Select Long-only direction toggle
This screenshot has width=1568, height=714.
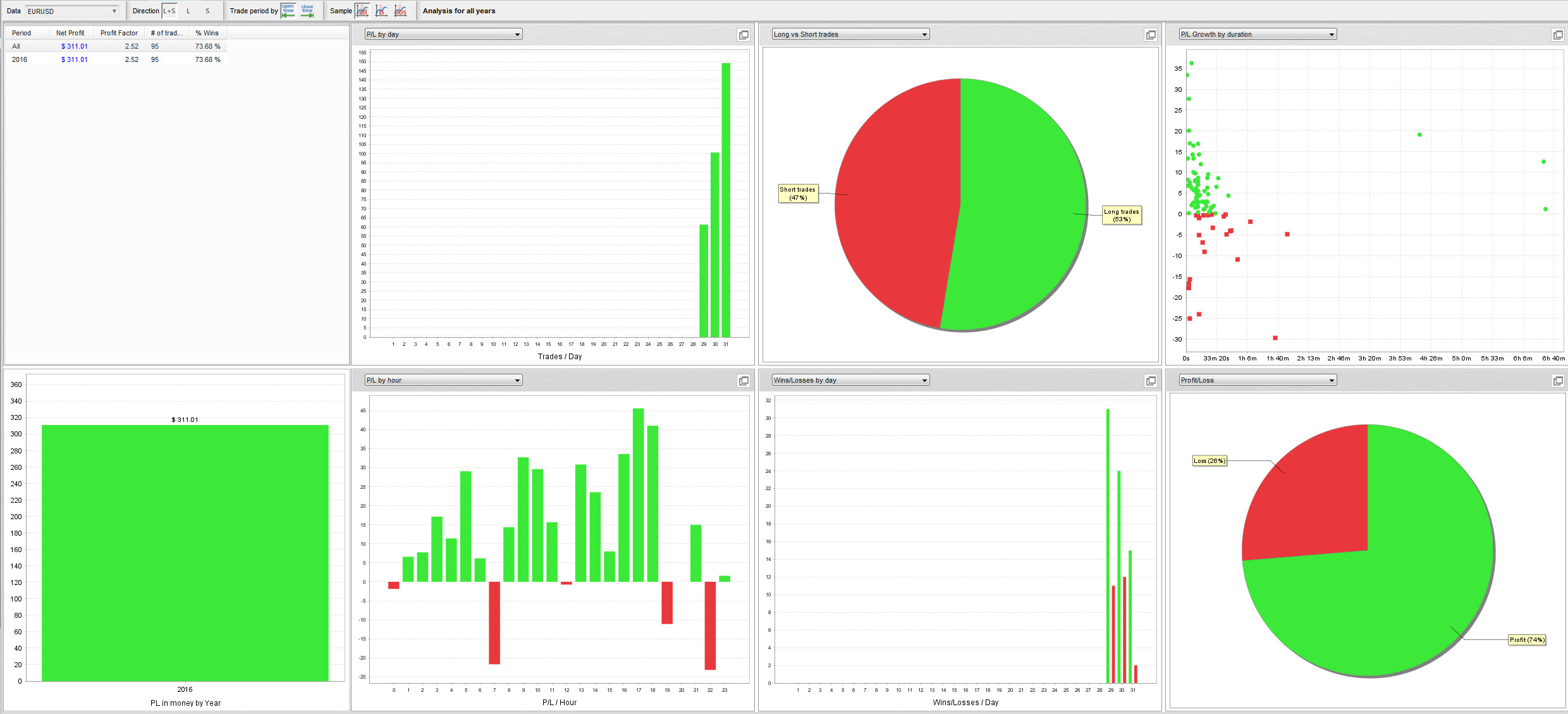click(188, 11)
